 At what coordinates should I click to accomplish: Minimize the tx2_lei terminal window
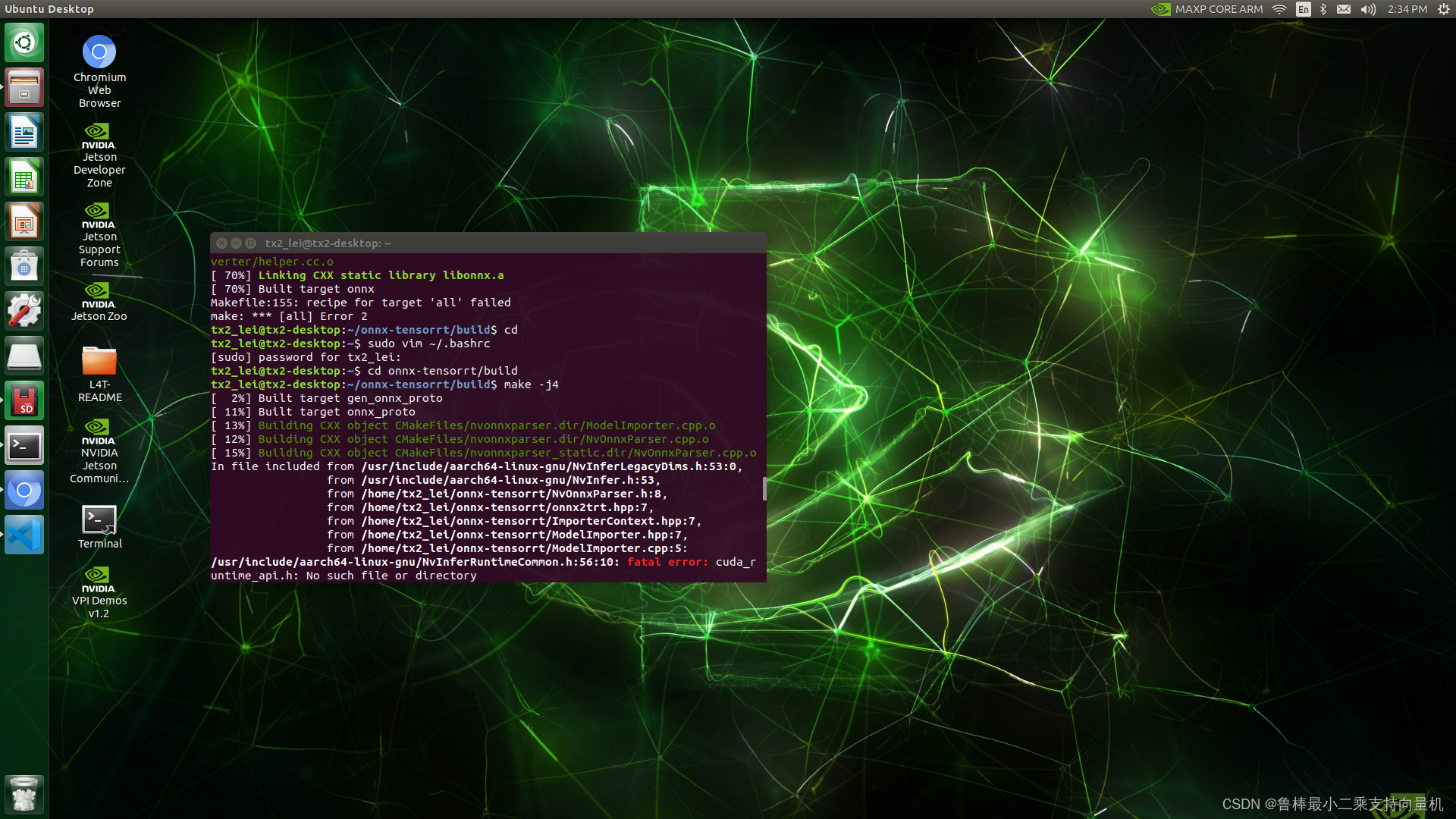click(x=236, y=243)
